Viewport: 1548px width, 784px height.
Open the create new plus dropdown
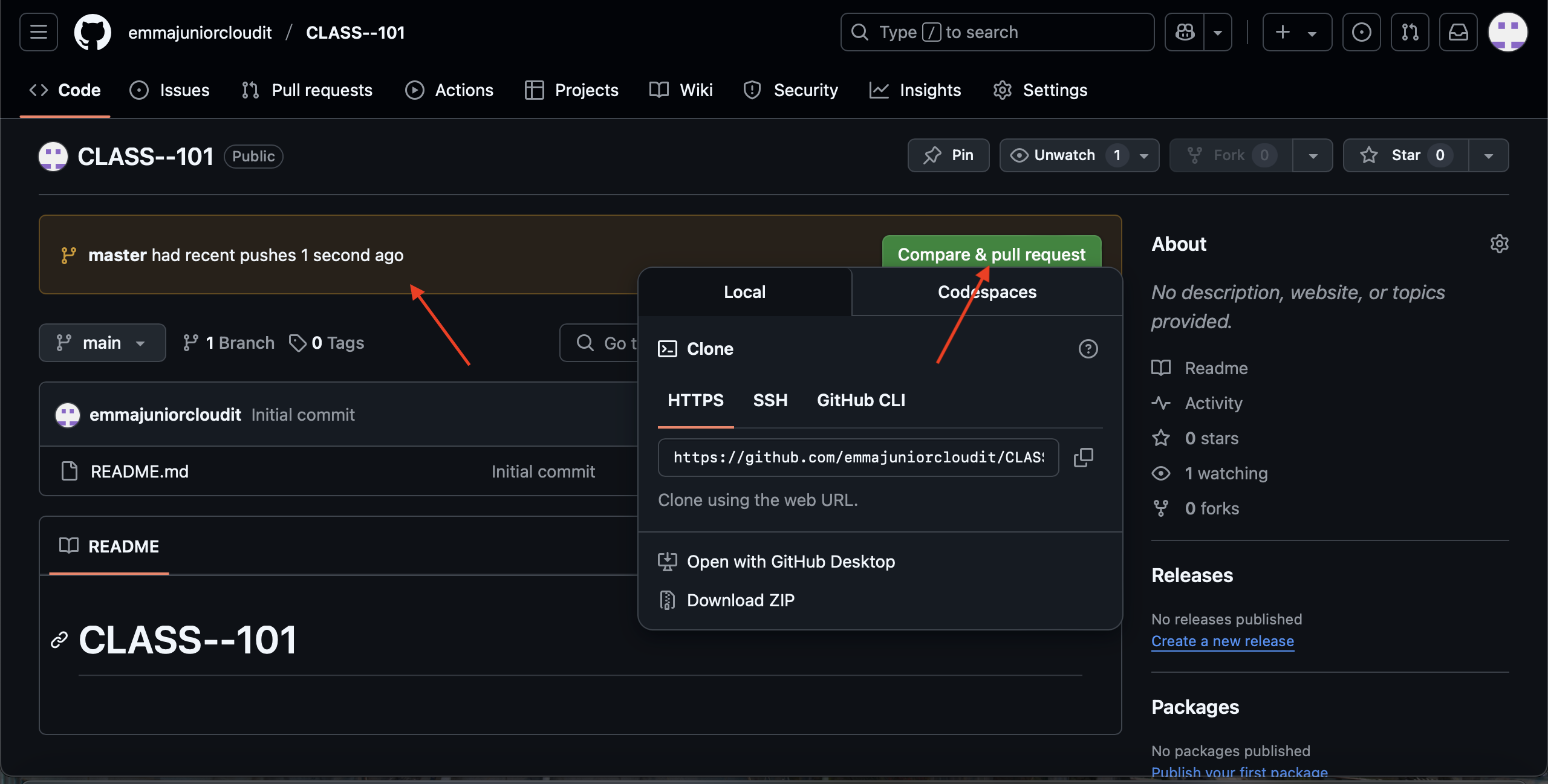pyautogui.click(x=1297, y=32)
